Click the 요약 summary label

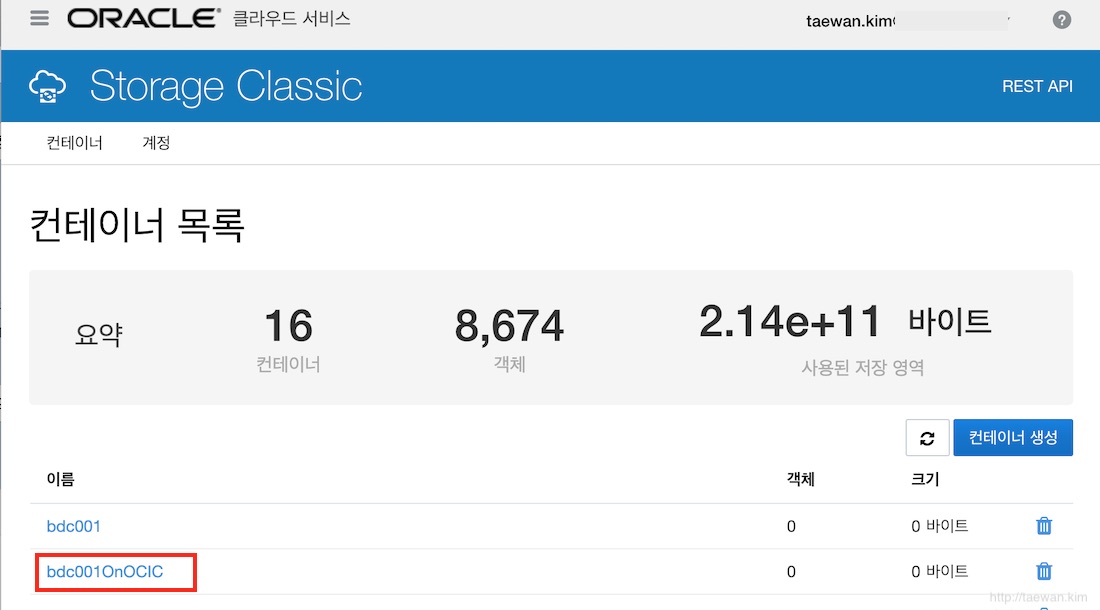pos(99,334)
